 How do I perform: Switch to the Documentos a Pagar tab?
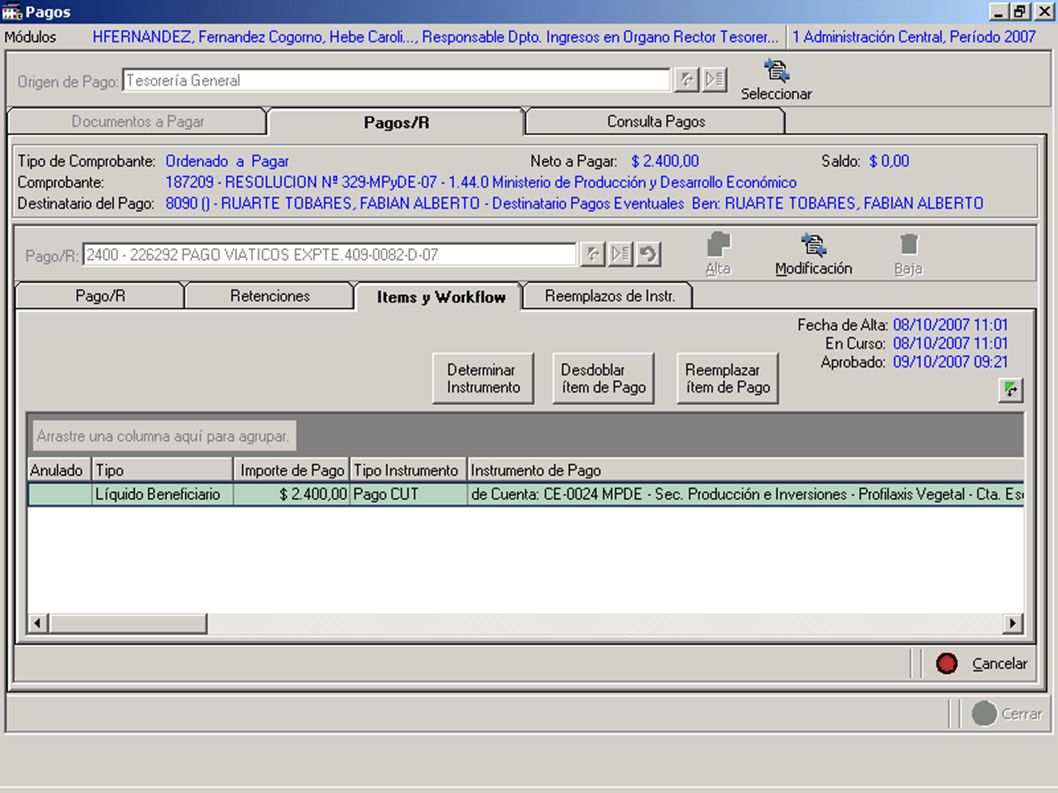pos(138,121)
